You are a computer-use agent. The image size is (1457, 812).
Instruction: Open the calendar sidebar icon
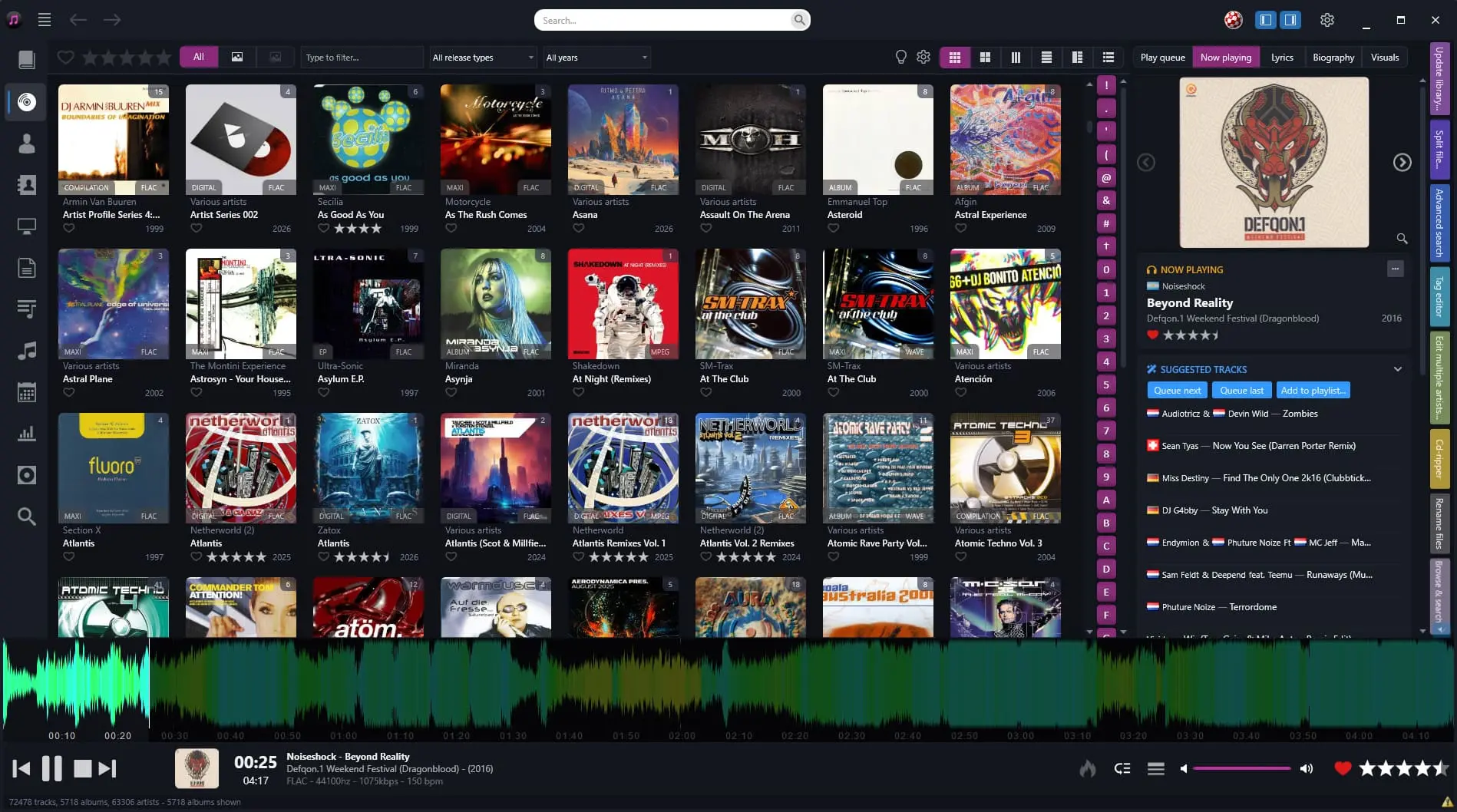tap(27, 392)
